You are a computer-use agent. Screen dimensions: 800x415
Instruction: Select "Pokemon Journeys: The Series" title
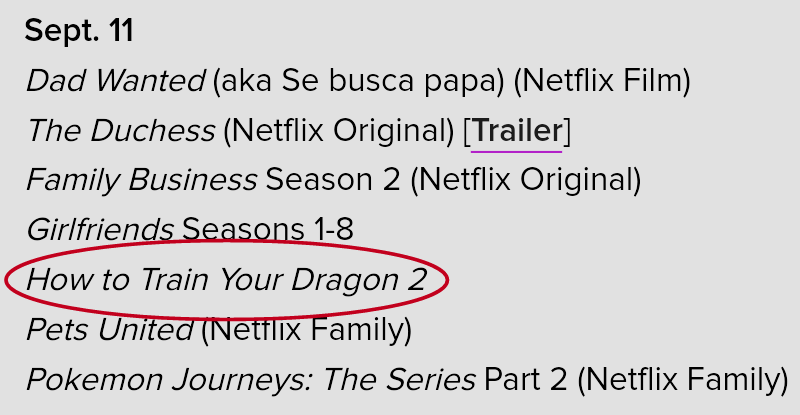coord(251,380)
